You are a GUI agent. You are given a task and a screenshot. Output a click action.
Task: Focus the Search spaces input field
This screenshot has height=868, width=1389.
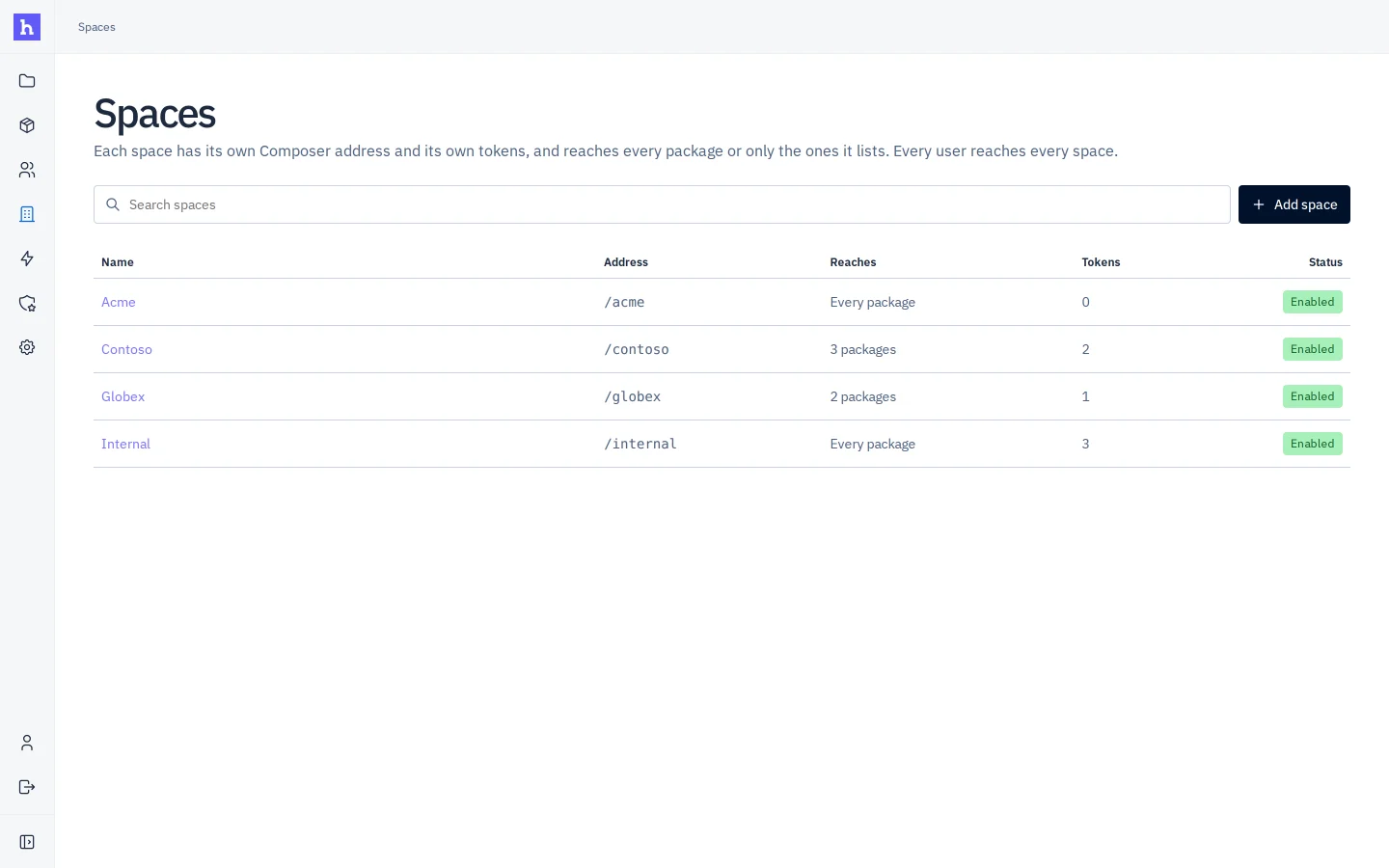tap(662, 204)
